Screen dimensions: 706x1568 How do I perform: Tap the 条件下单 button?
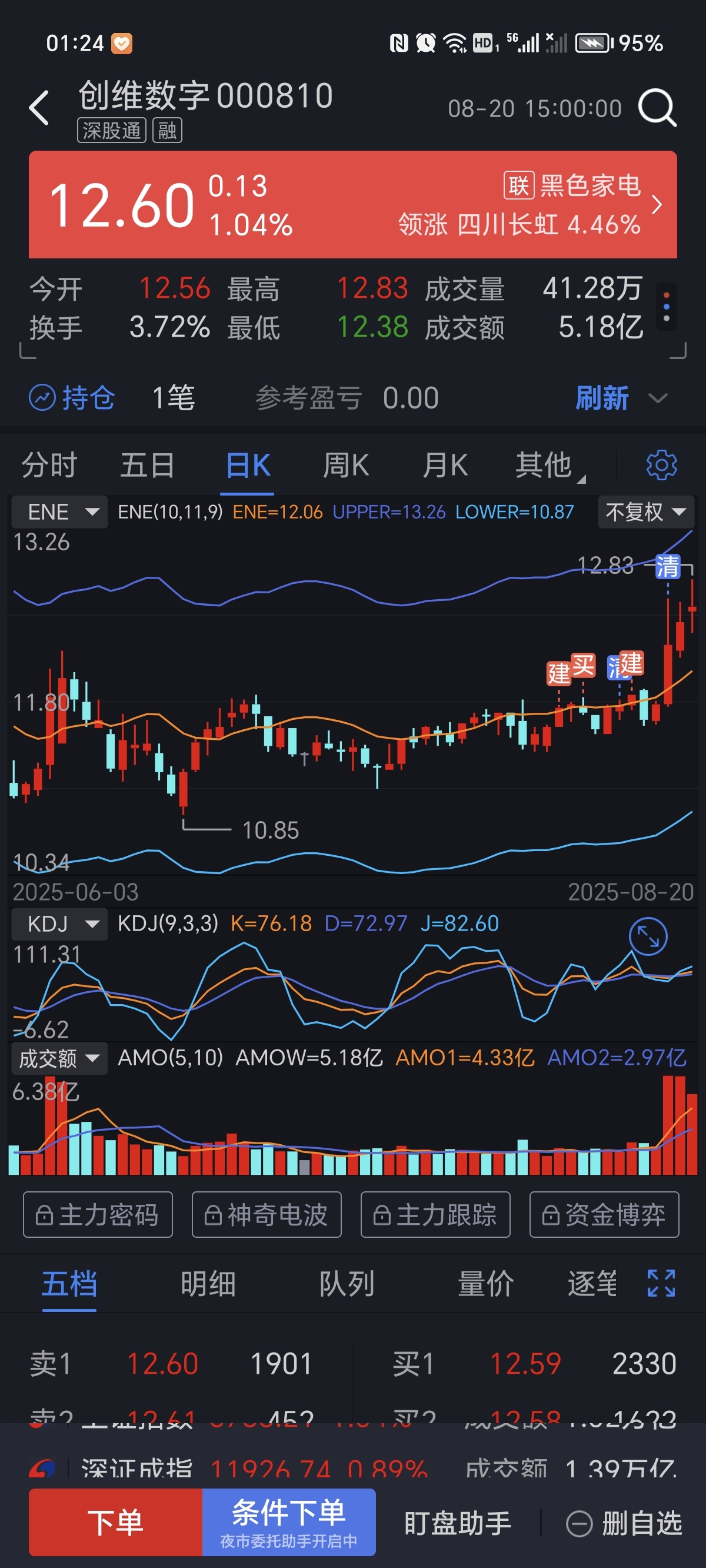(289, 1522)
